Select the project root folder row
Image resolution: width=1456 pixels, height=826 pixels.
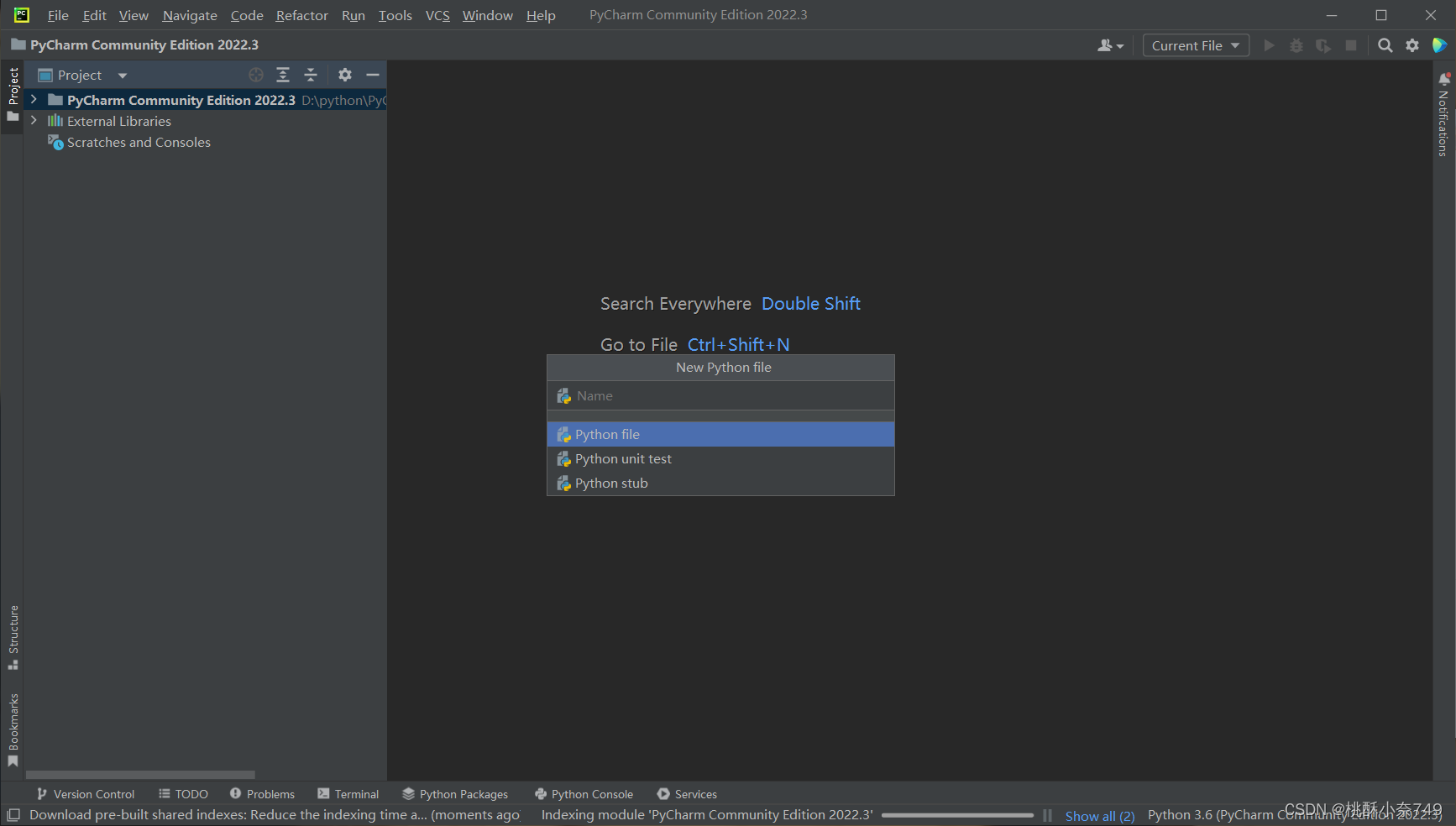pyautogui.click(x=206, y=100)
